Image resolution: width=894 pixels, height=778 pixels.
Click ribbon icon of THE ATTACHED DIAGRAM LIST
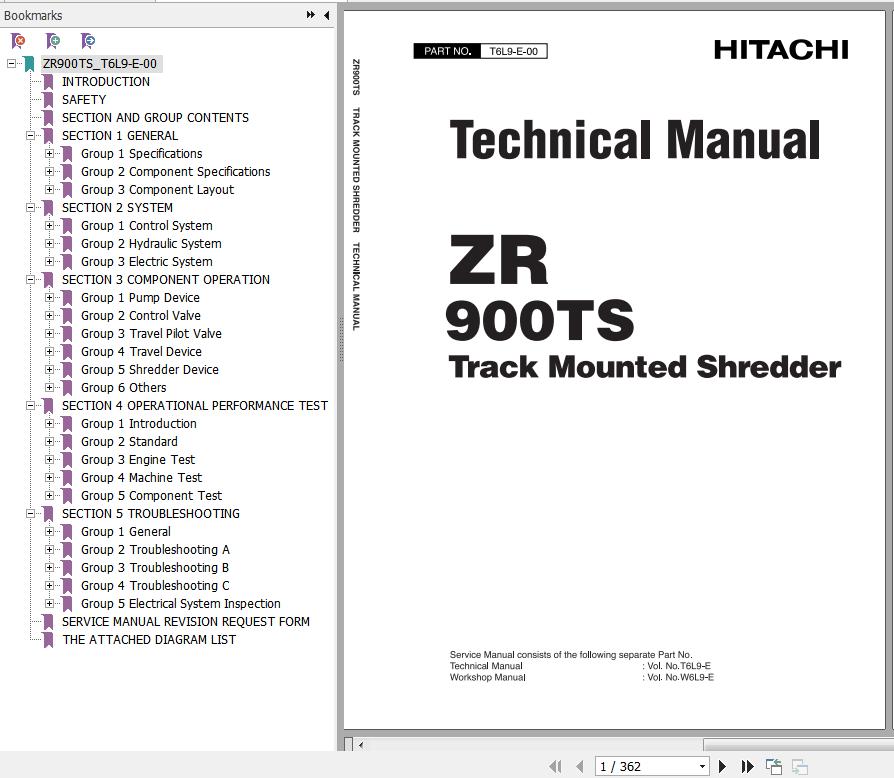[48, 640]
